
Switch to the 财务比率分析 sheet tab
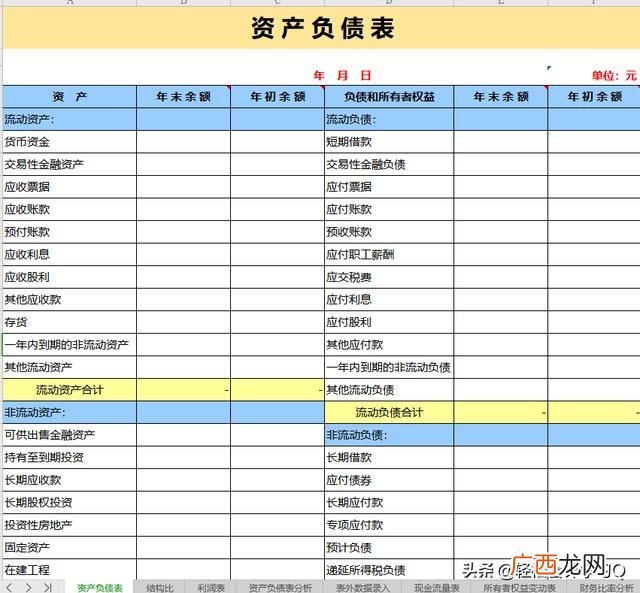(606, 588)
